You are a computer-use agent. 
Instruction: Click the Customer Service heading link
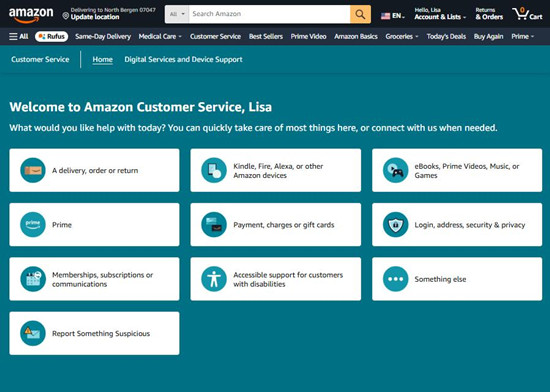point(40,60)
